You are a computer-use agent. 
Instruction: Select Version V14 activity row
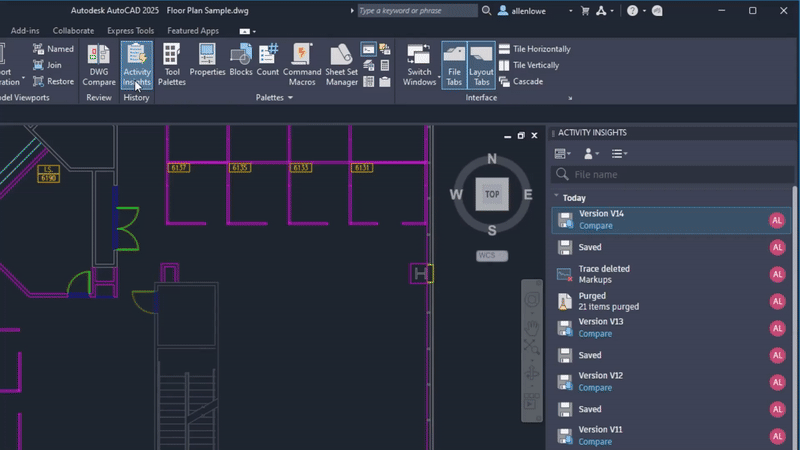[671, 220]
